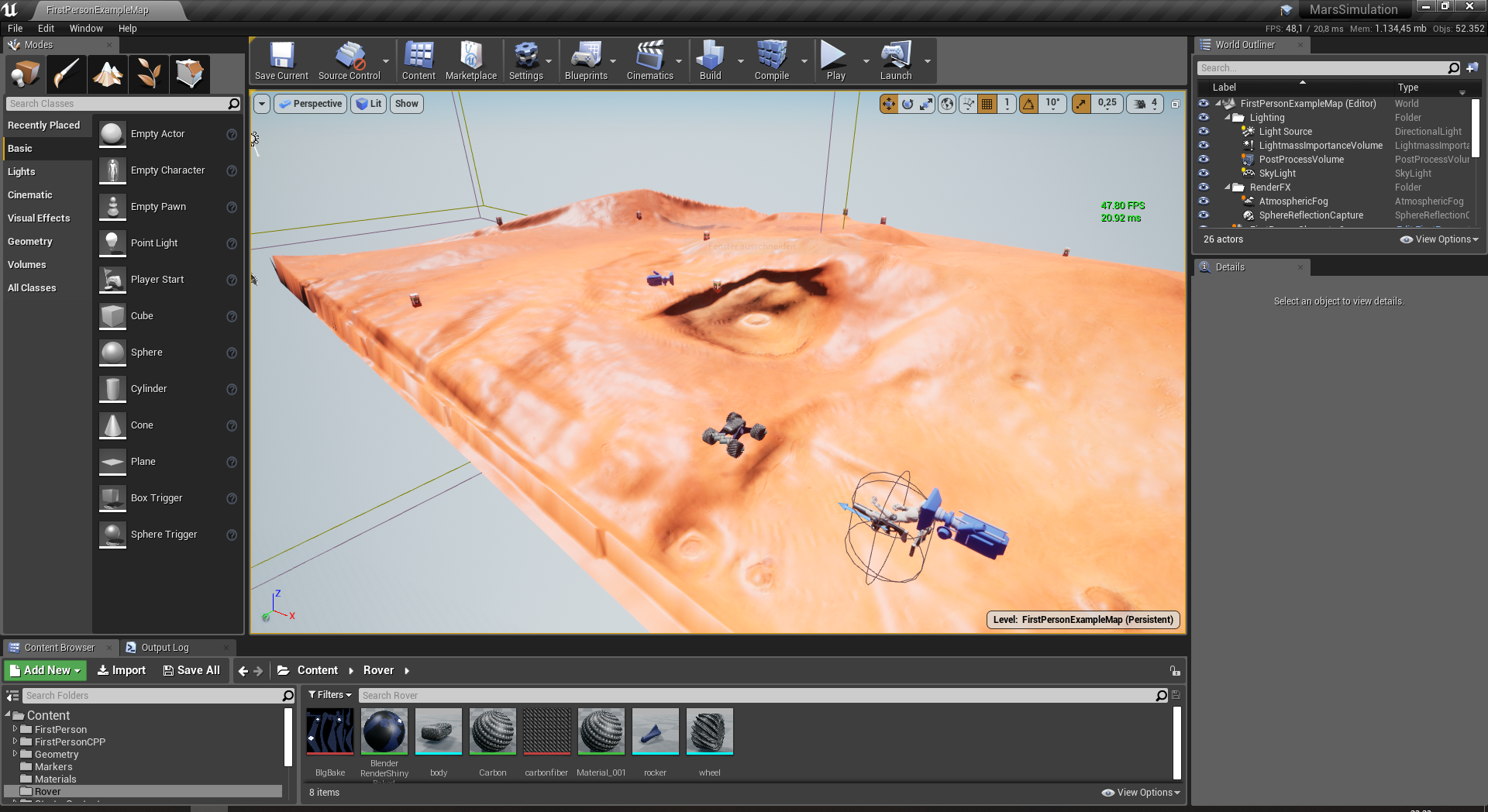Open the Perspective viewport type dropdown
The image size is (1488, 812).
pyautogui.click(x=310, y=104)
